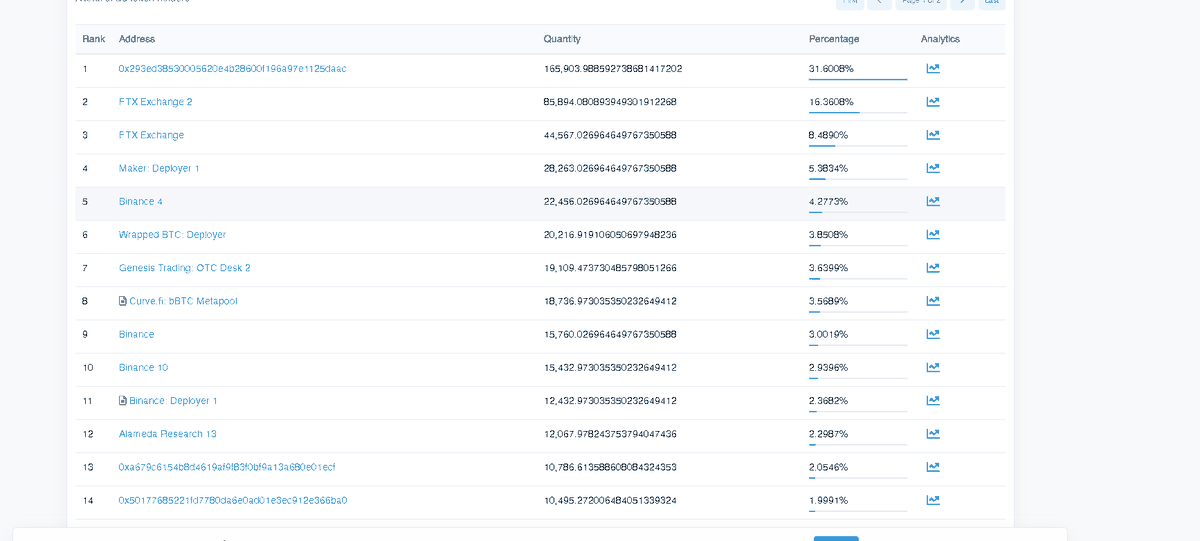Select quantity 85,894.080893949301912268
1200x541 pixels.
click(610, 102)
